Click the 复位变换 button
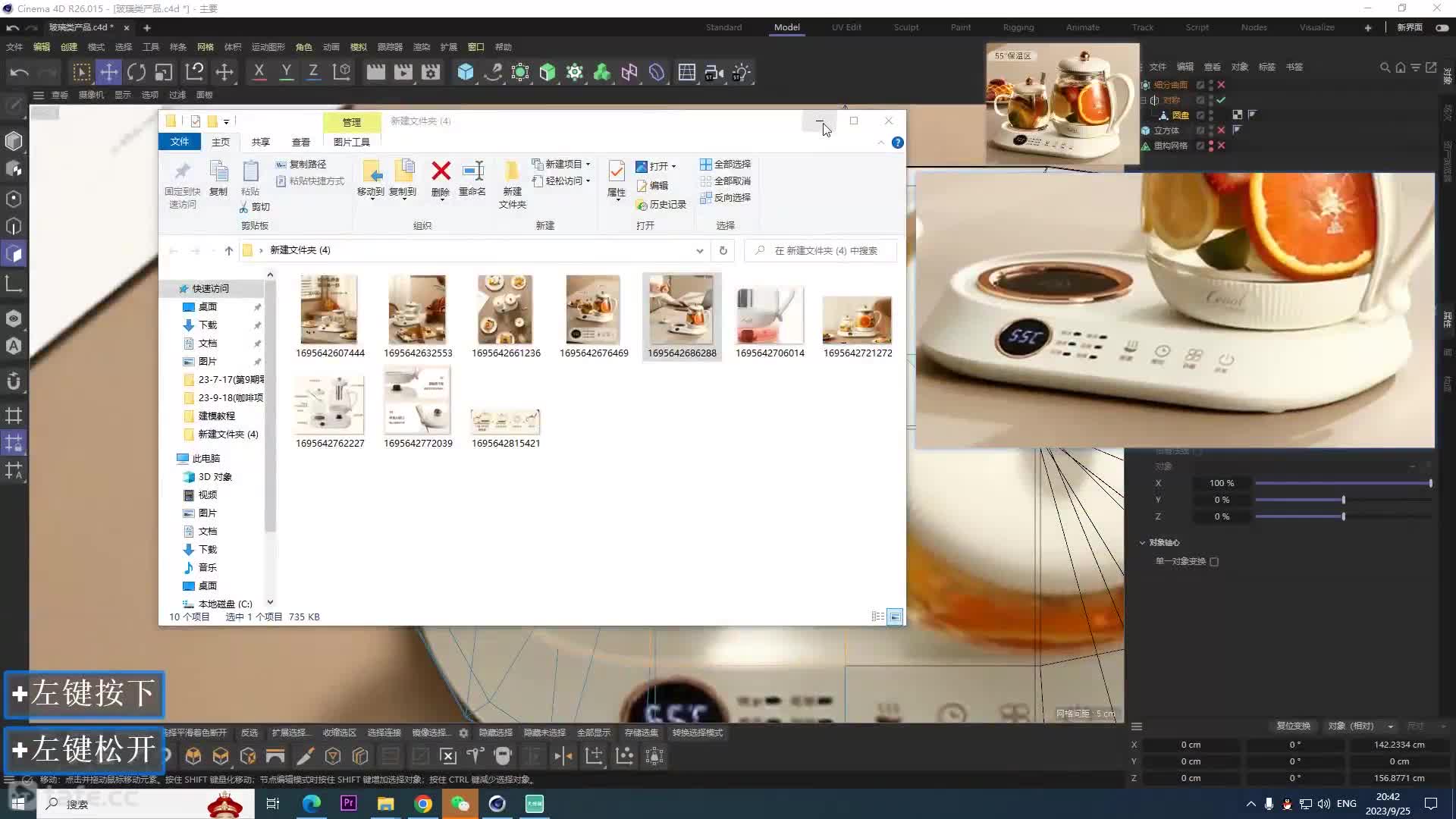This screenshot has width=1456, height=819. pyautogui.click(x=1293, y=726)
